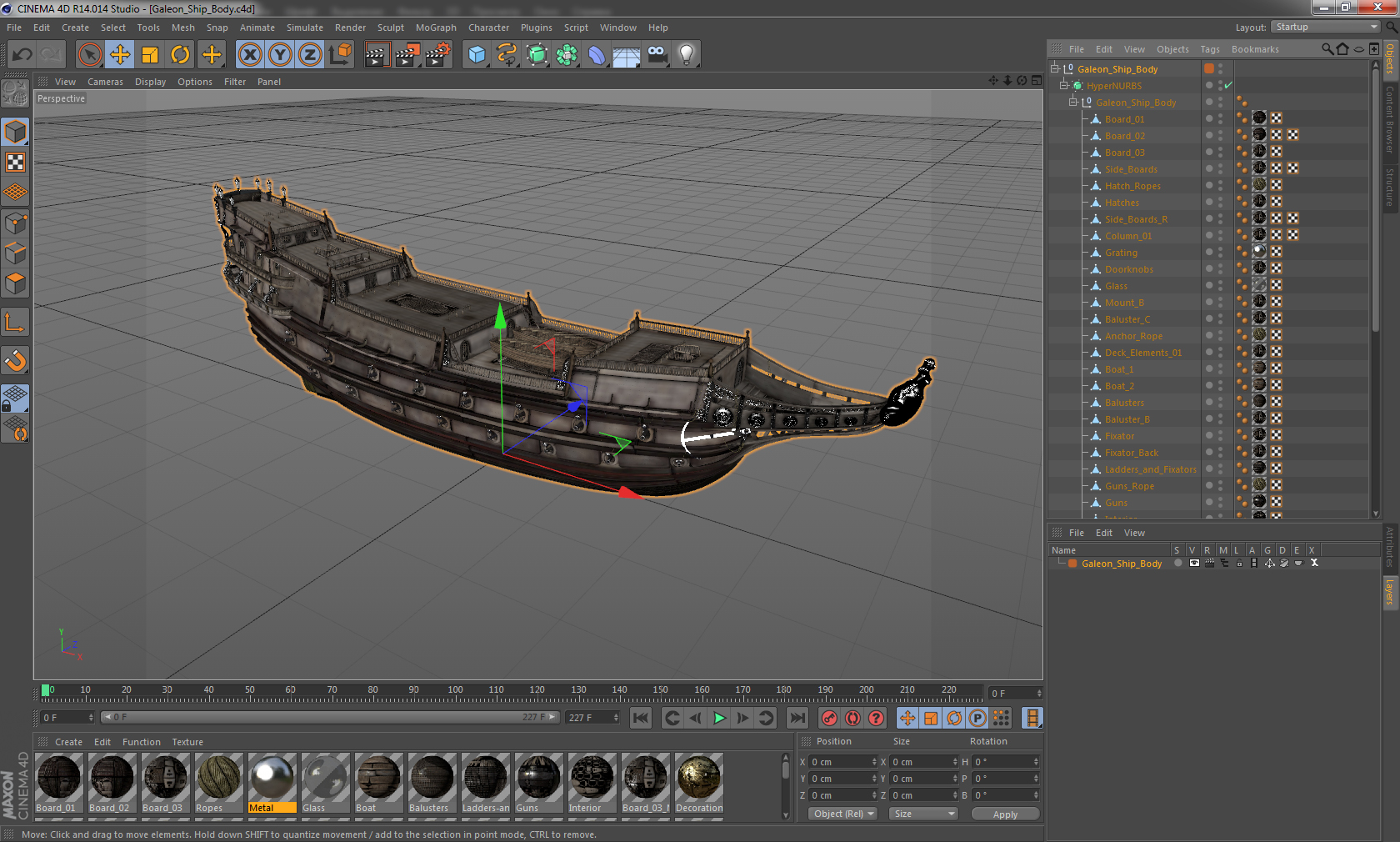Open Material Manager Texture menu

[187, 742]
